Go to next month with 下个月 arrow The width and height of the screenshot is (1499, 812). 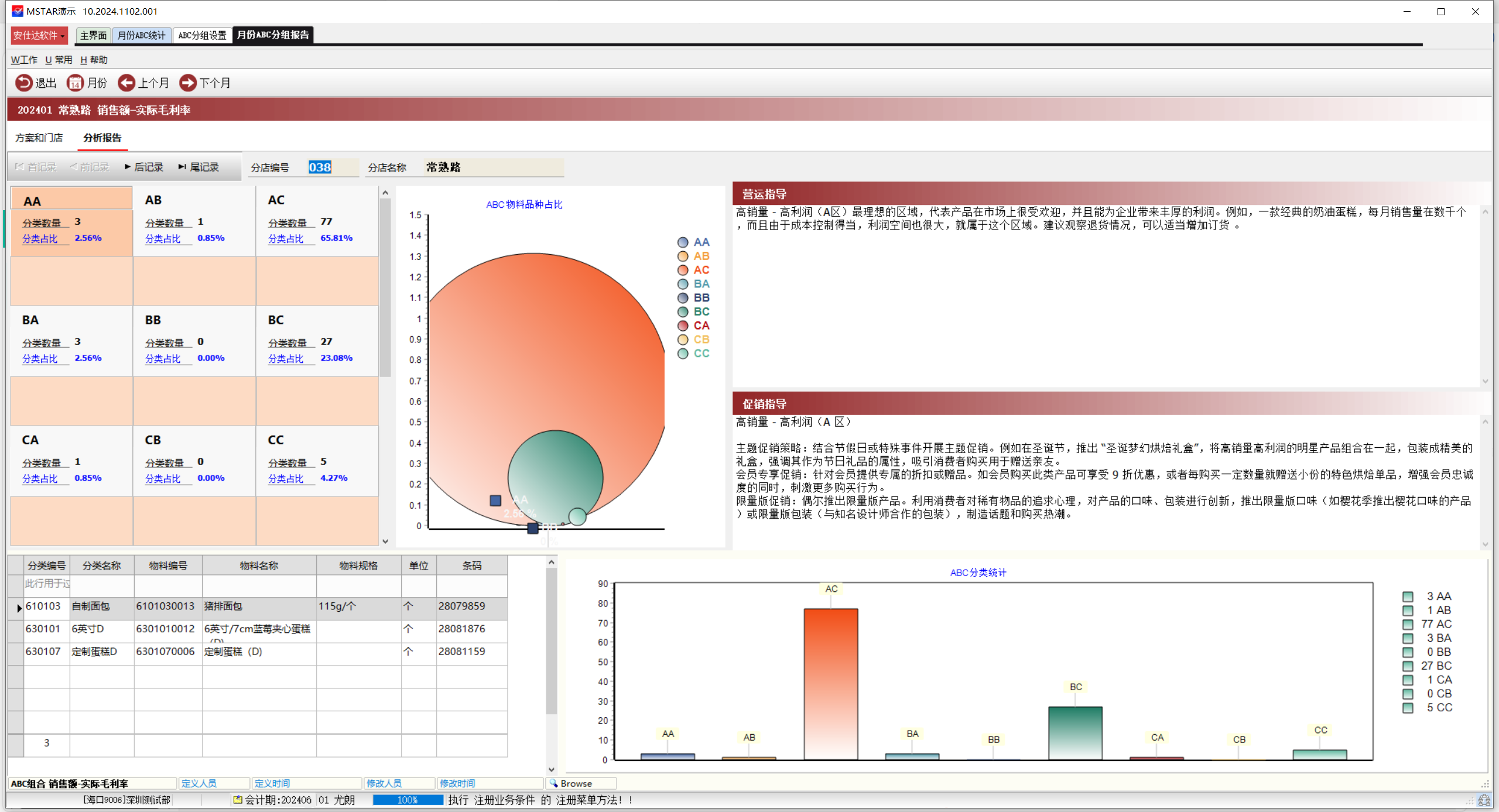coord(188,83)
